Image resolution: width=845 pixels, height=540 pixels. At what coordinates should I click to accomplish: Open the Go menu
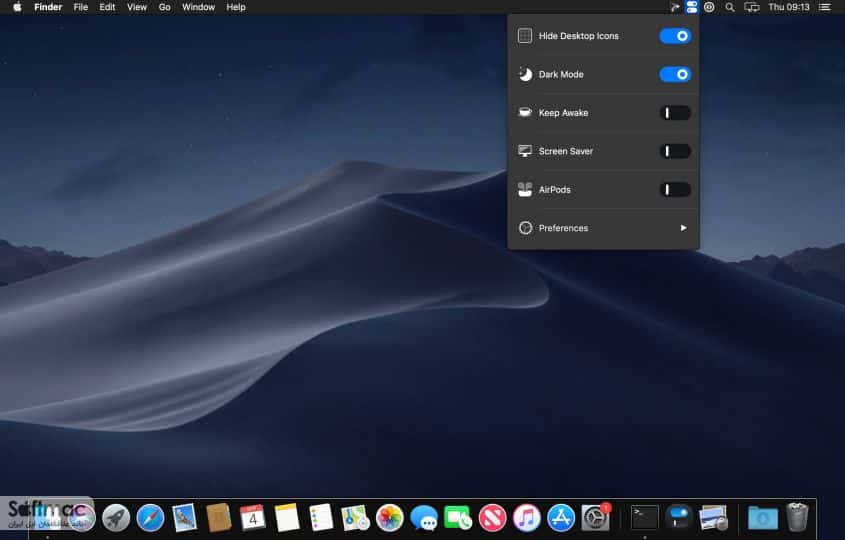[164, 7]
